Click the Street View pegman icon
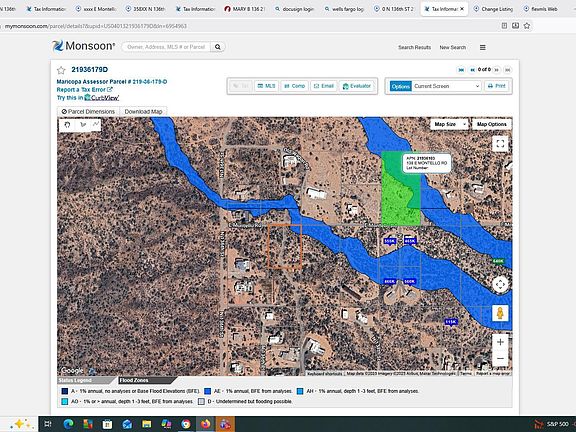 pyautogui.click(x=500, y=313)
